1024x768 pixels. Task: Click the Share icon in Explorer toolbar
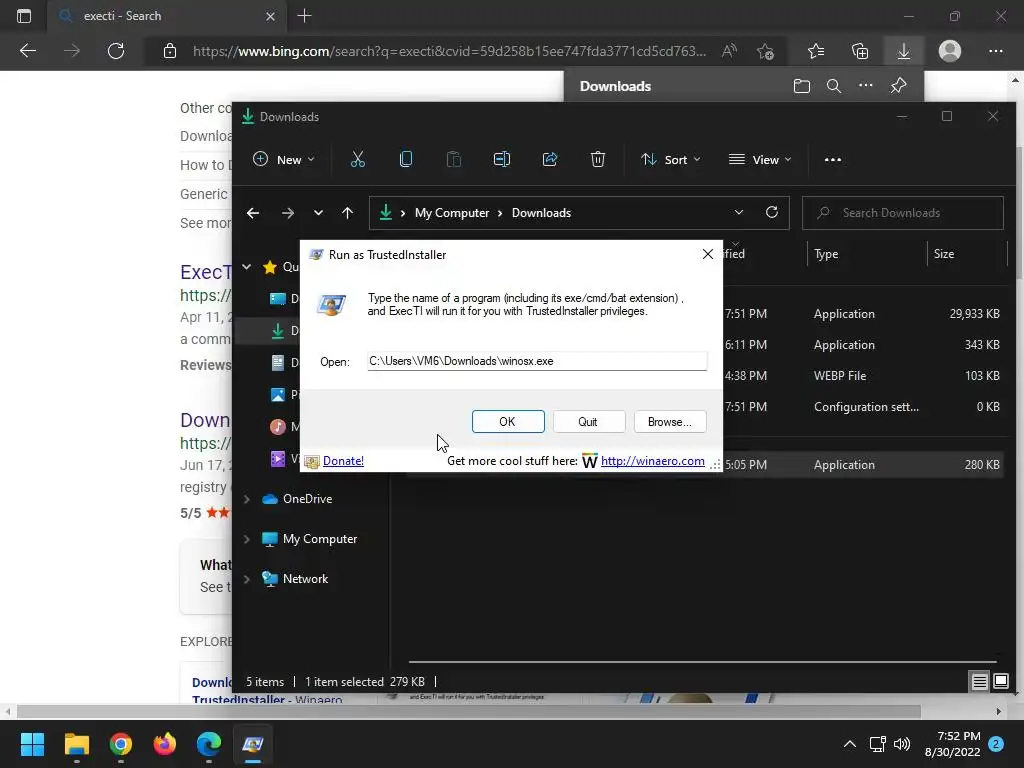click(x=550, y=159)
